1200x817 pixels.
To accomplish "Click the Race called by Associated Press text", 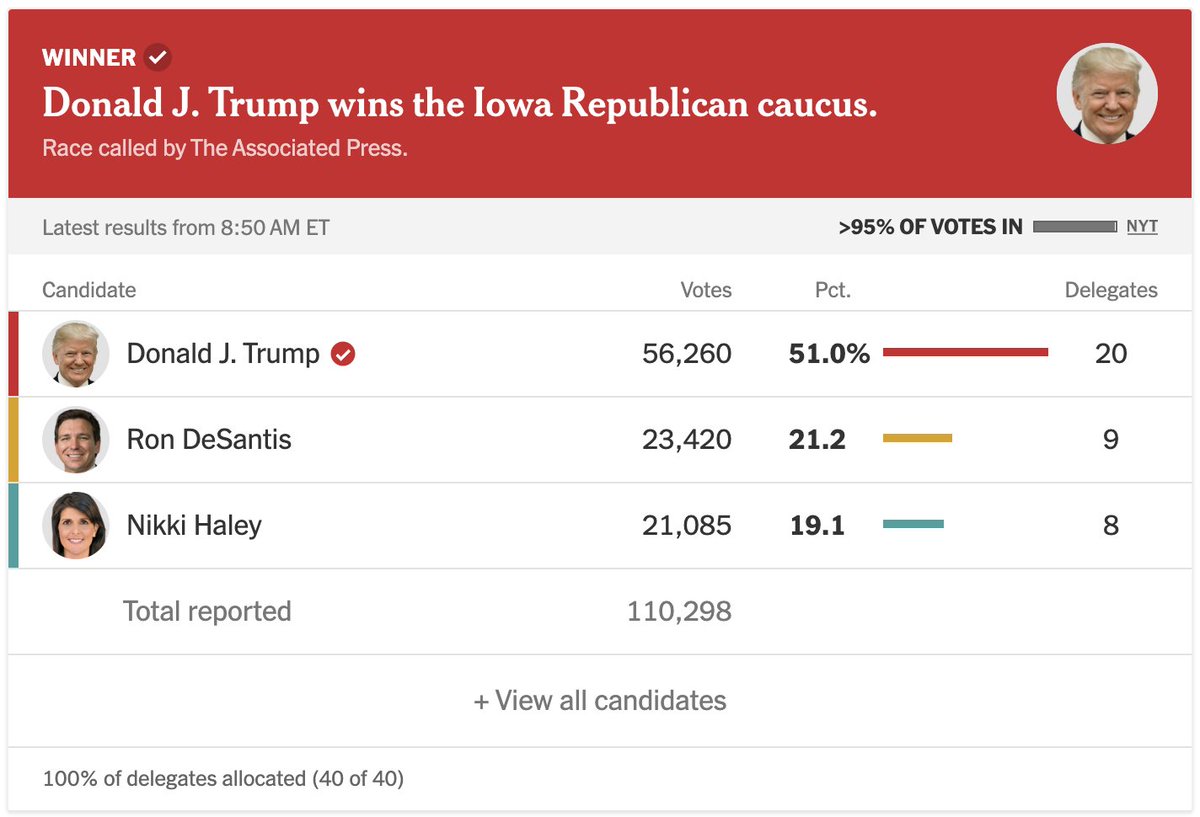I will 225,148.
